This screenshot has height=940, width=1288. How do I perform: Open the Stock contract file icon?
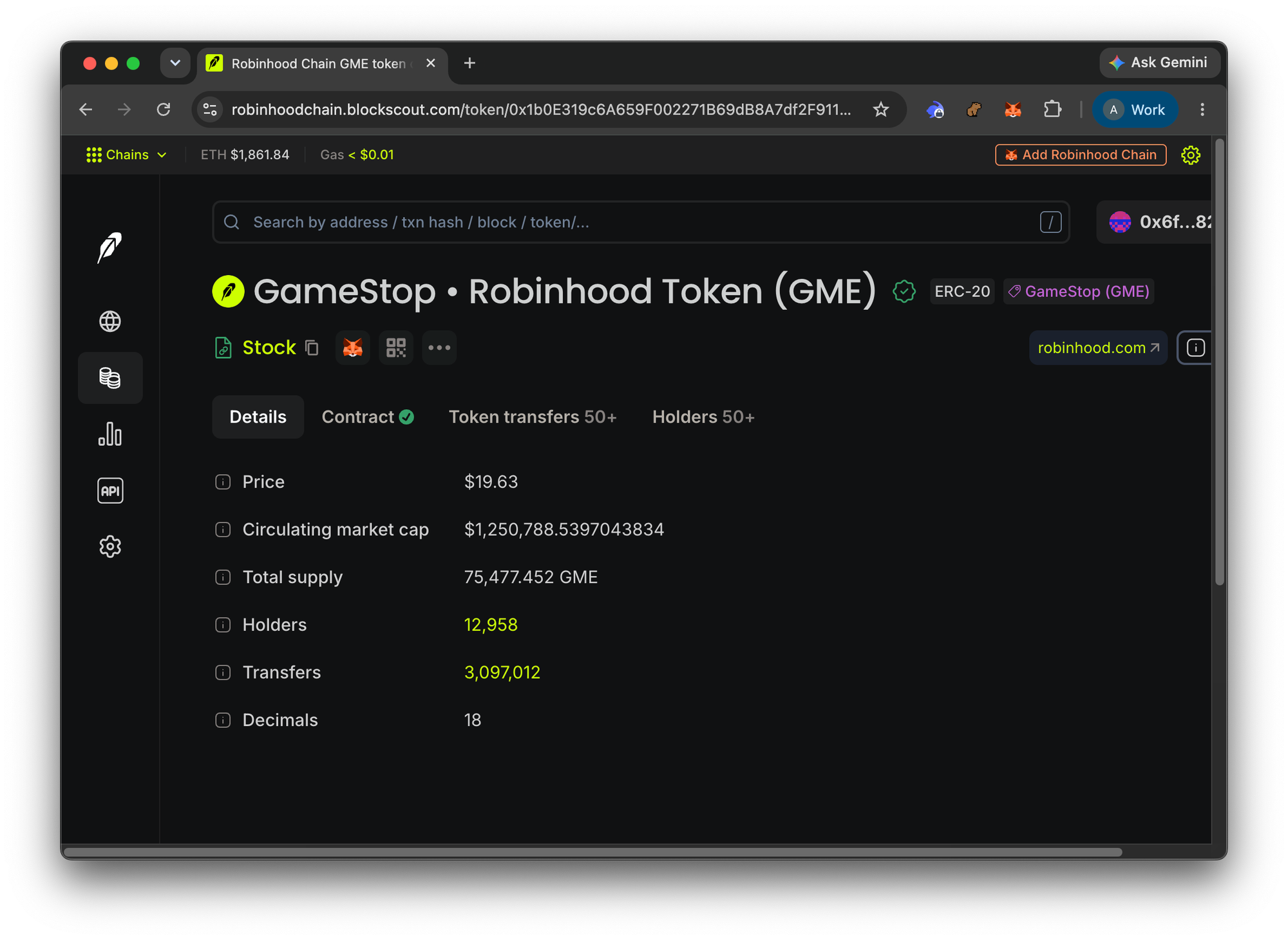[223, 348]
